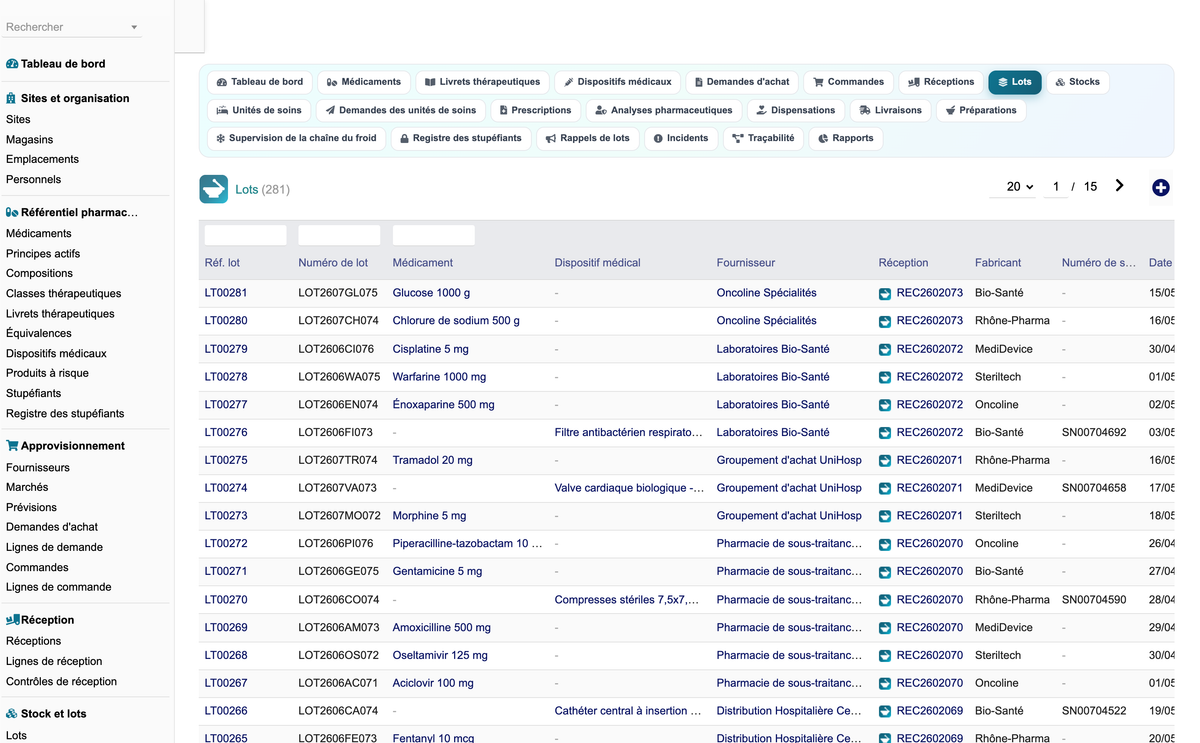Open medication Cisplatine 5 mg

point(431,349)
